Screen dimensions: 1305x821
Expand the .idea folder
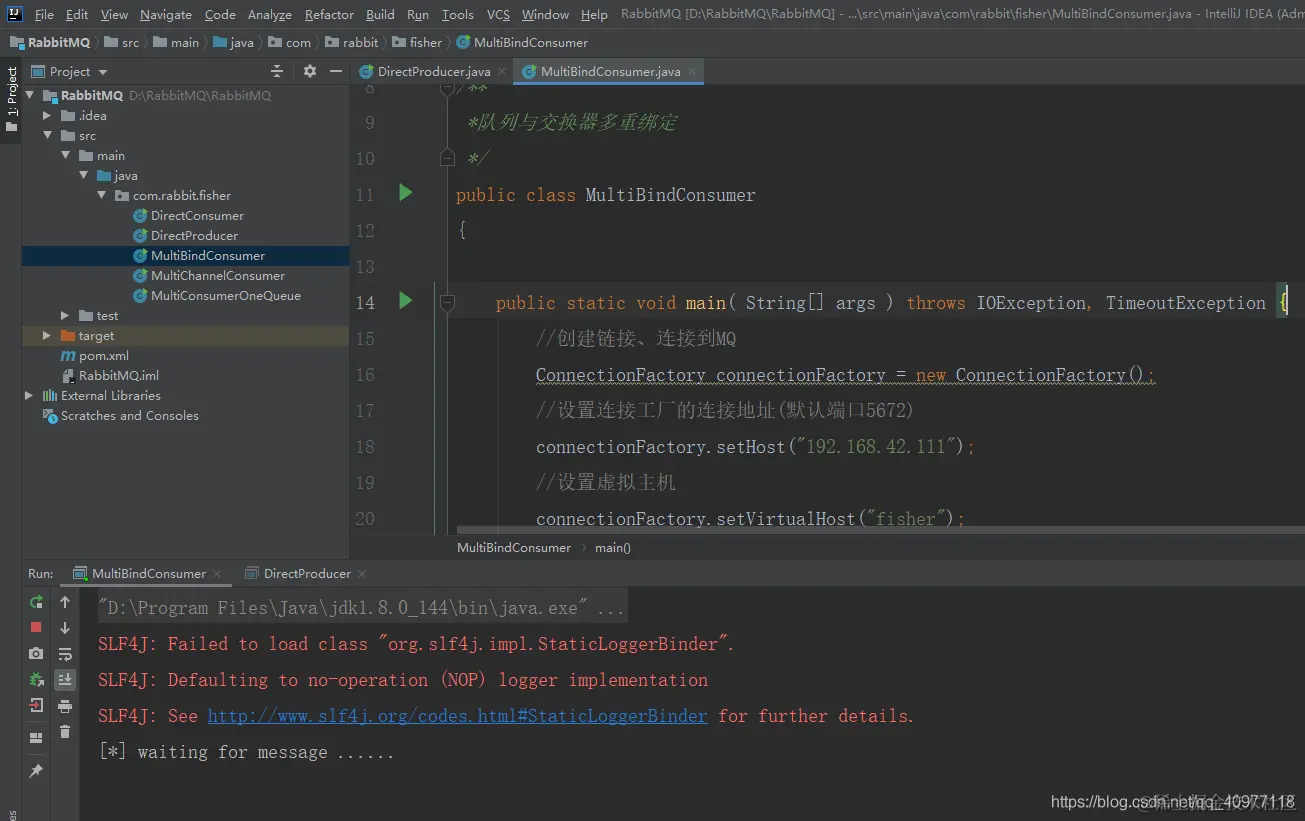[47, 116]
